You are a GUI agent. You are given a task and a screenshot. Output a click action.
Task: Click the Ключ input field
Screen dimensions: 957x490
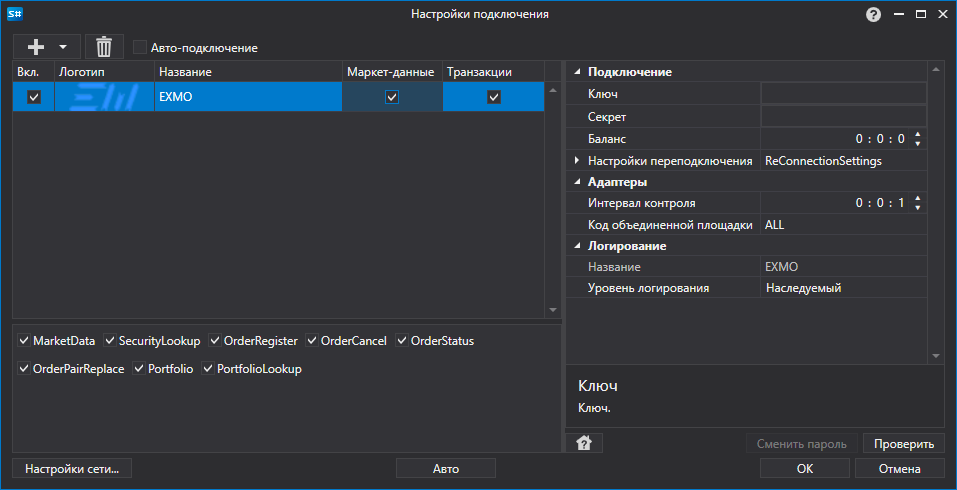coord(843,93)
